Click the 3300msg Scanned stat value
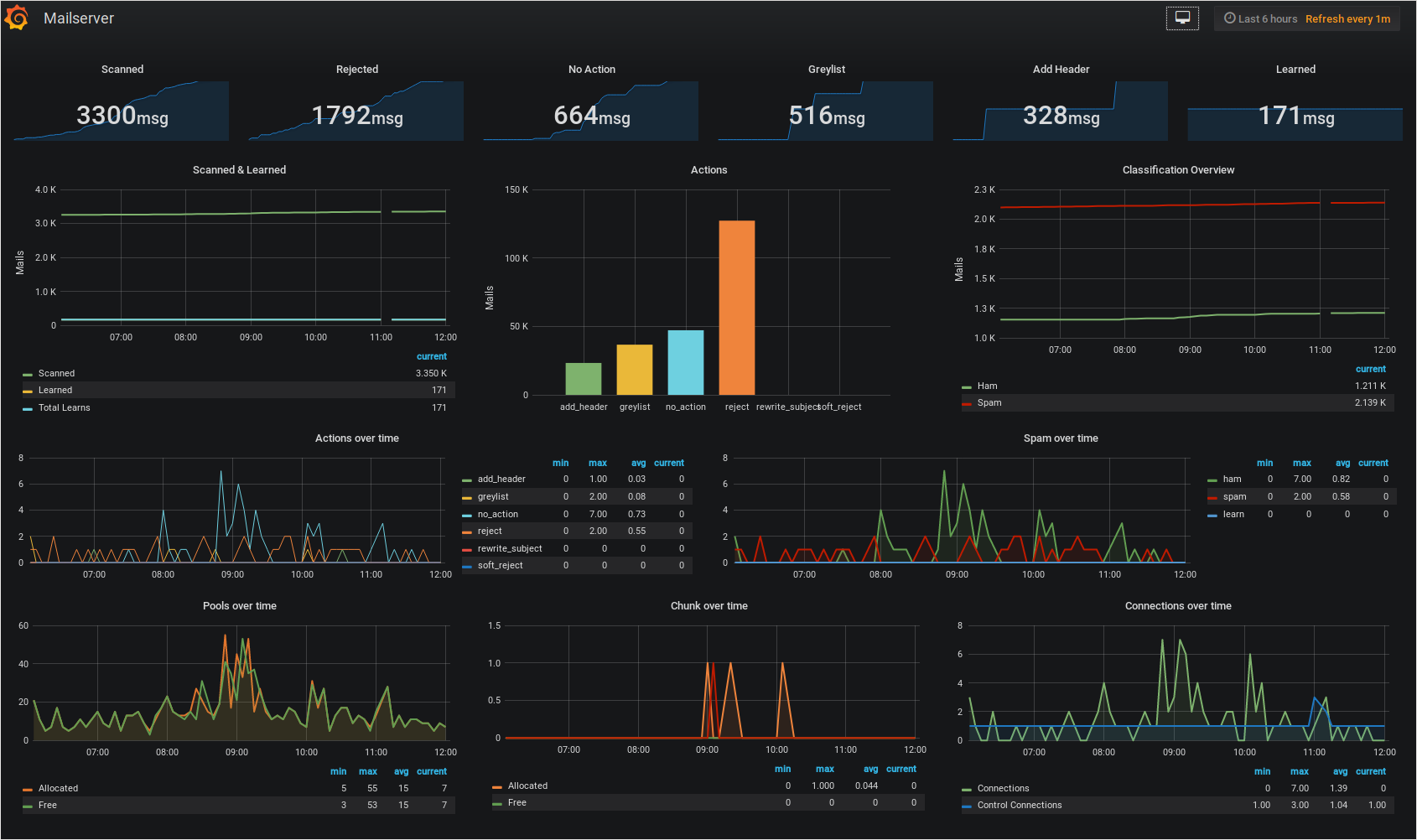This screenshot has height=840, width=1417. coord(122,116)
